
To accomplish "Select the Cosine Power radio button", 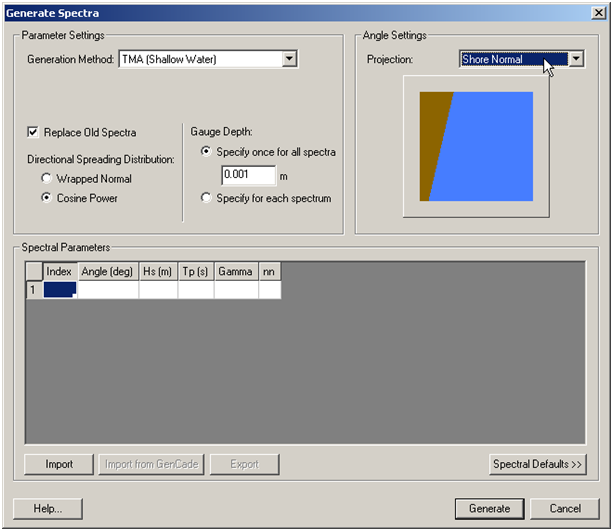I will click(46, 197).
